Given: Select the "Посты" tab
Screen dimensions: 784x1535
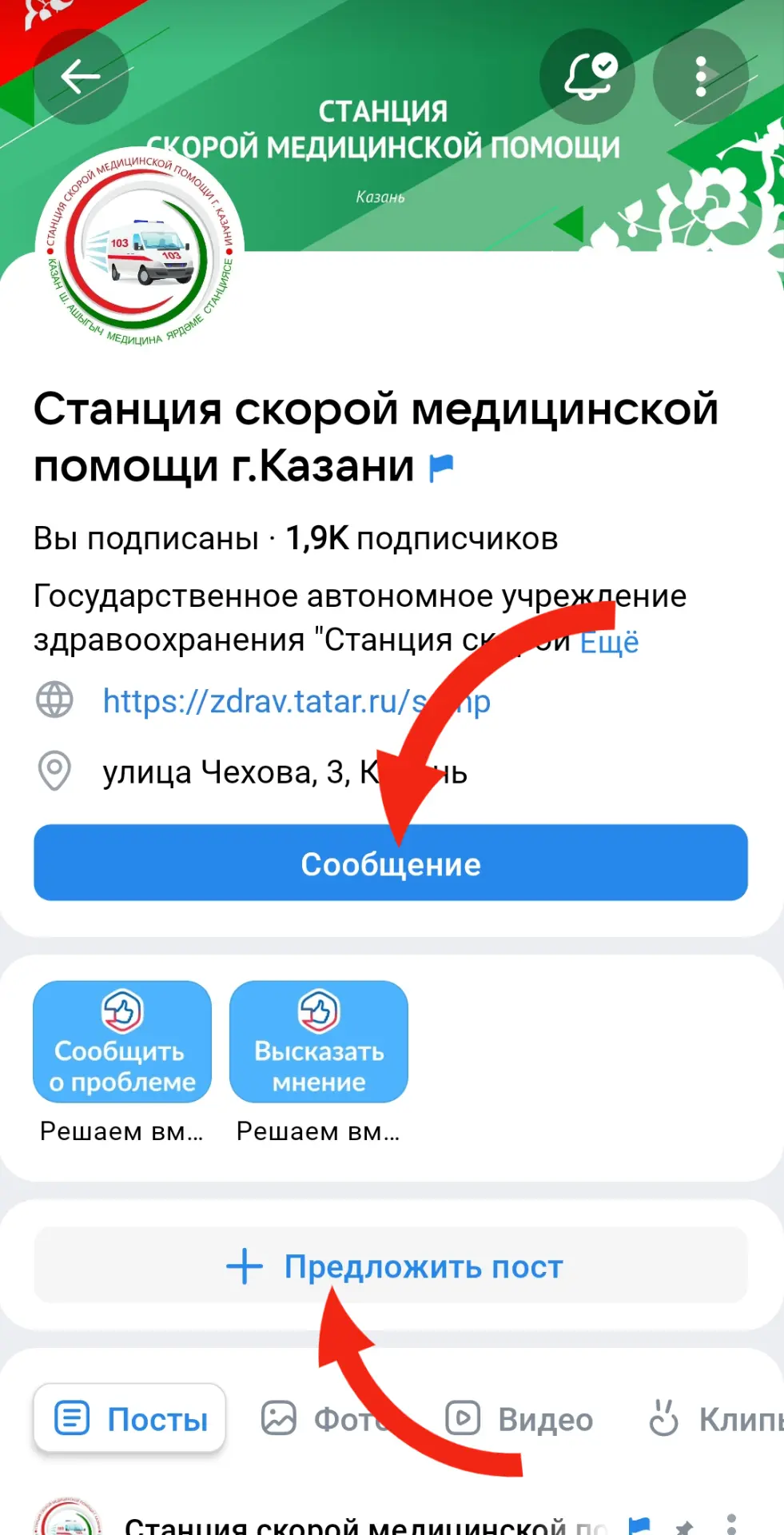Looking at the screenshot, I should pyautogui.click(x=129, y=1418).
